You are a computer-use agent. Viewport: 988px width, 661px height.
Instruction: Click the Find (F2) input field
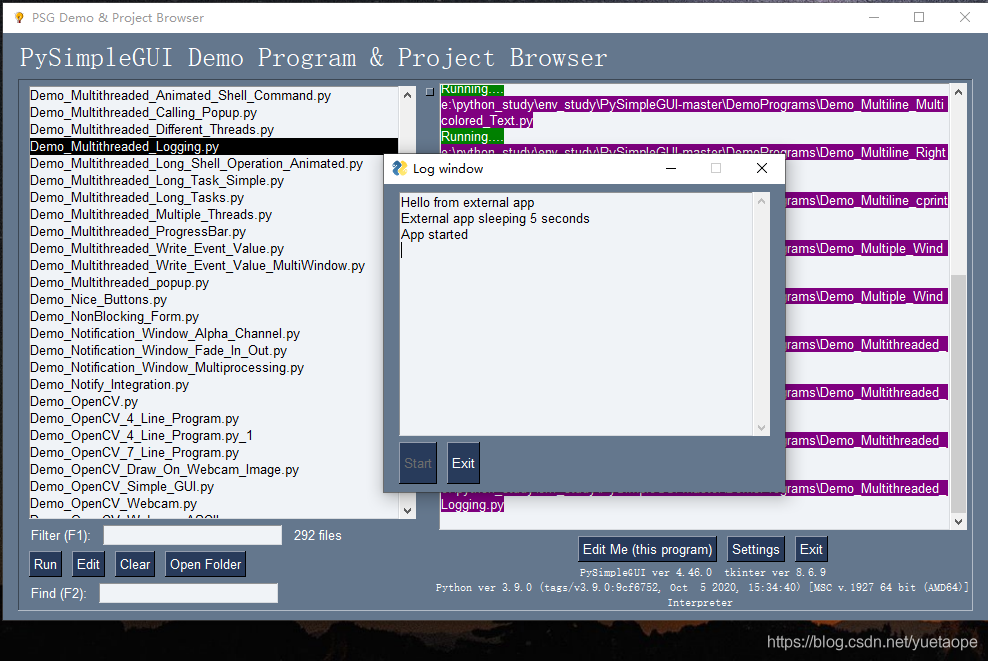click(x=188, y=593)
